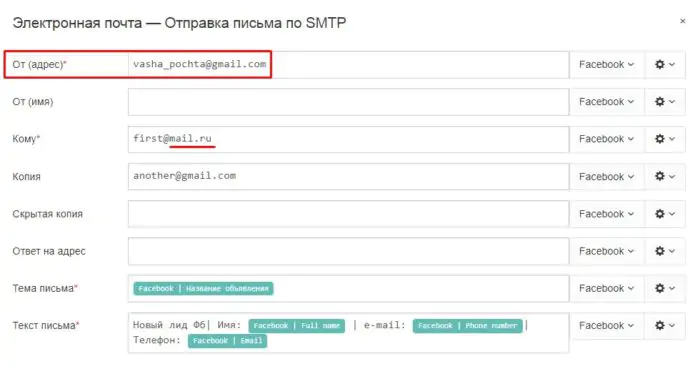The image size is (700, 369).
Task: Click the 'e-mail:' text in message body
Action: tap(384, 325)
